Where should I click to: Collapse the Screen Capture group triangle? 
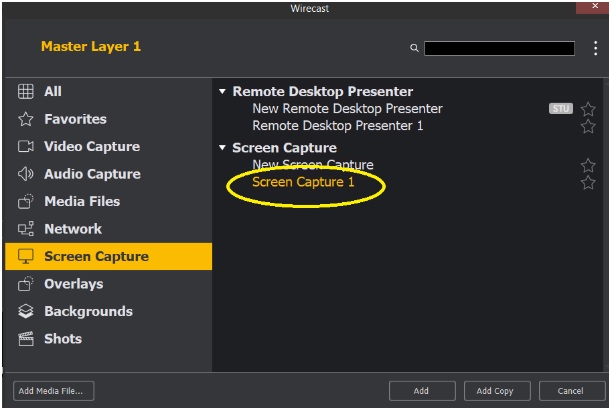click(x=222, y=148)
